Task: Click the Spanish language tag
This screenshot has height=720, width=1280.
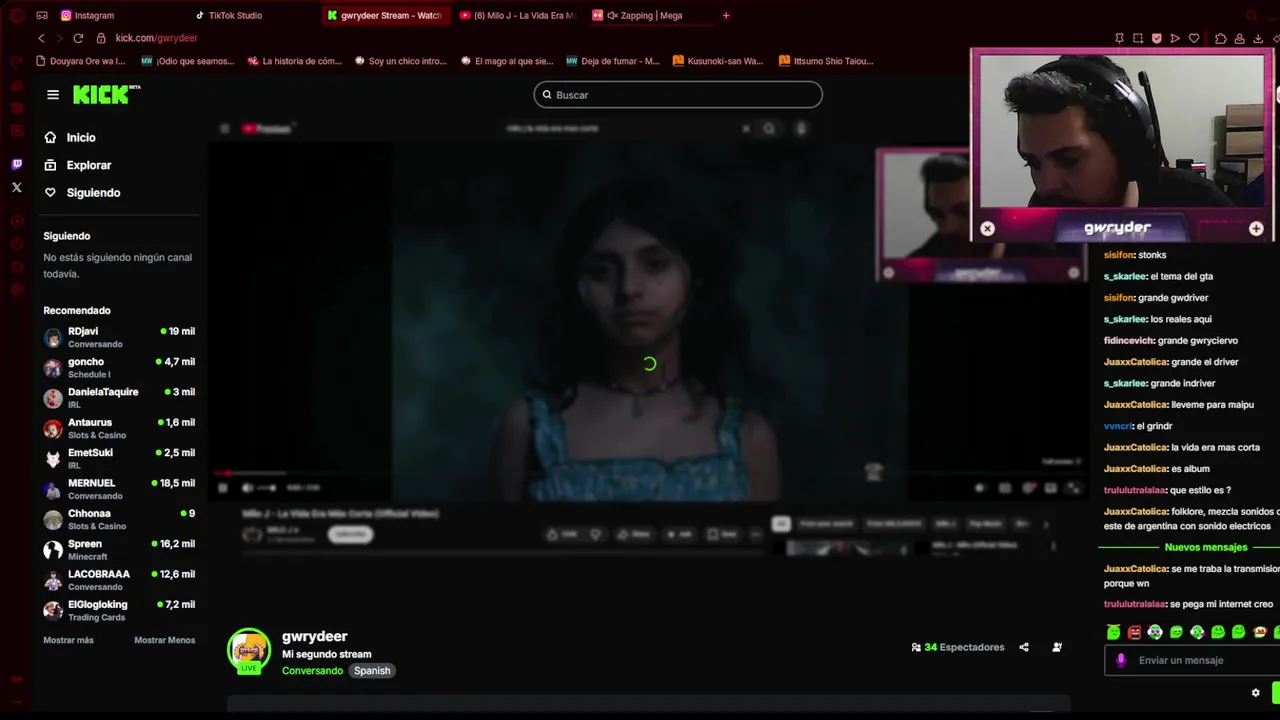Action: [372, 671]
